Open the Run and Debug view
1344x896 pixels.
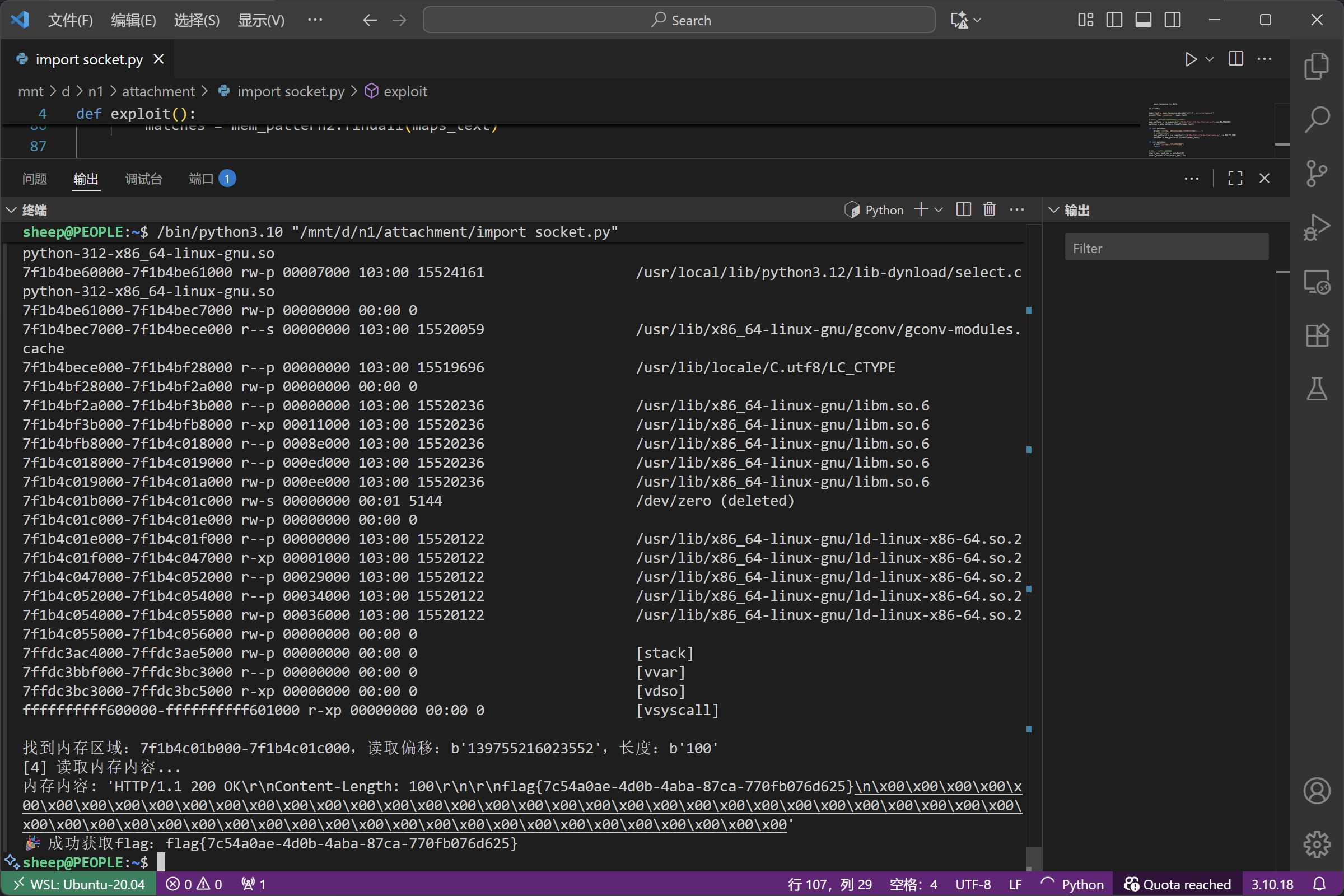[1317, 227]
